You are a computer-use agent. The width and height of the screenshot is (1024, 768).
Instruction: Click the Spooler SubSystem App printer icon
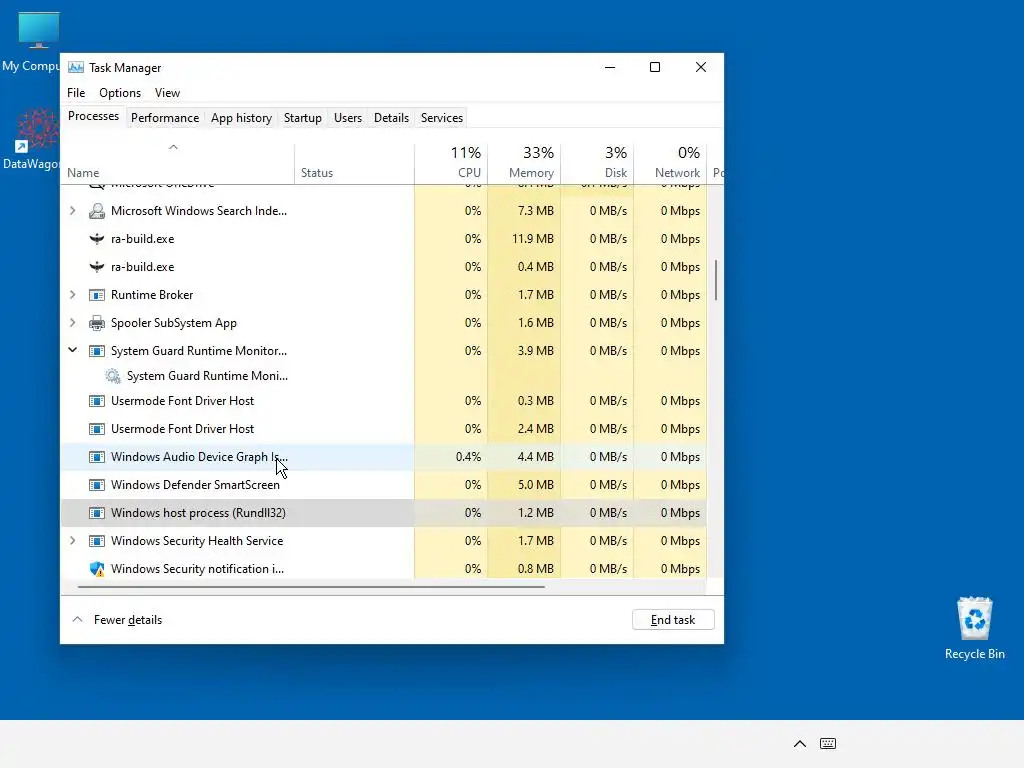[97, 323]
